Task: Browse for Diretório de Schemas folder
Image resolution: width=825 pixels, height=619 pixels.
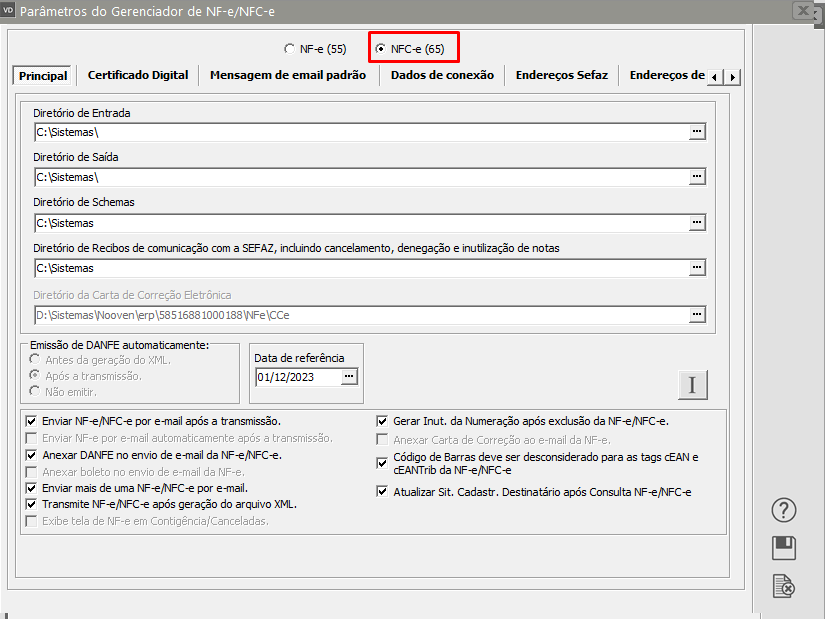Action: click(x=697, y=223)
